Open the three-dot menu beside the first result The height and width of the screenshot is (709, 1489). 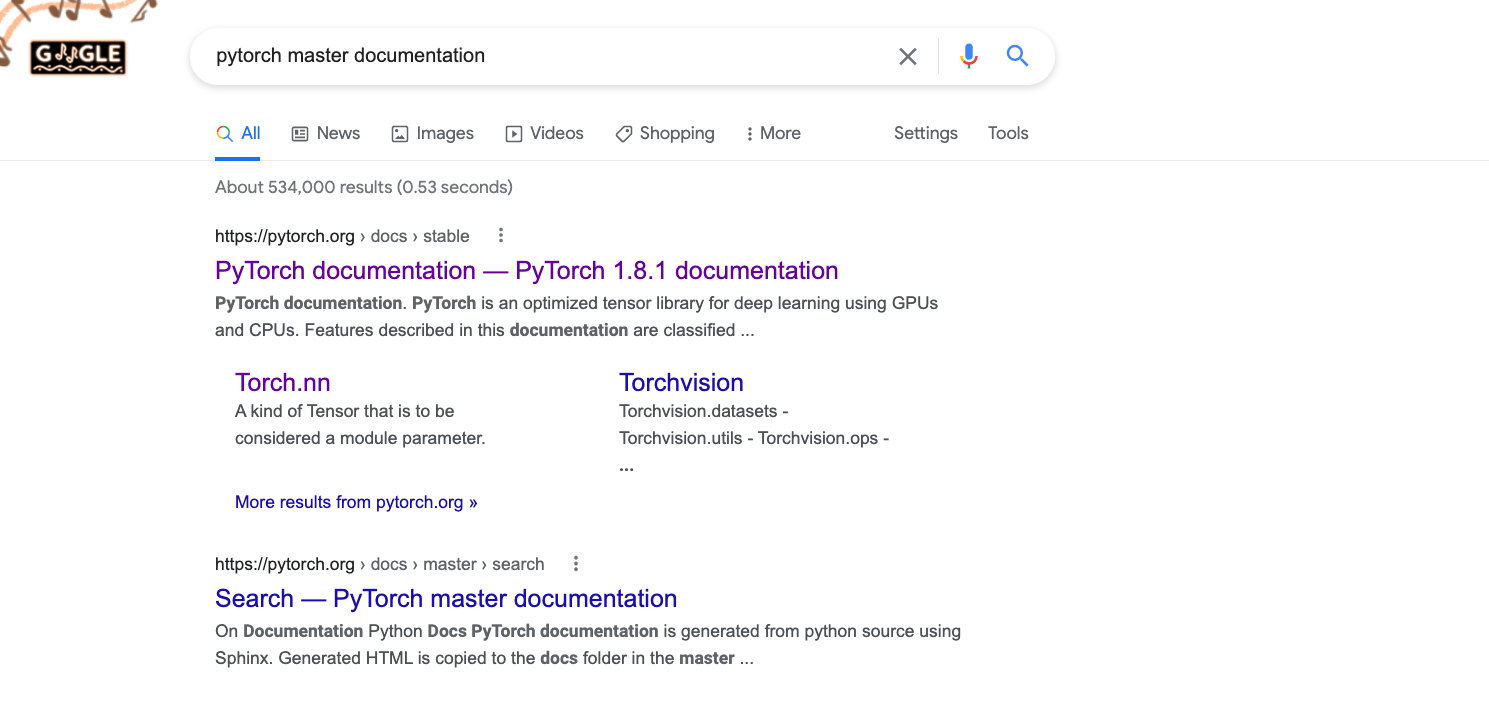click(x=500, y=234)
